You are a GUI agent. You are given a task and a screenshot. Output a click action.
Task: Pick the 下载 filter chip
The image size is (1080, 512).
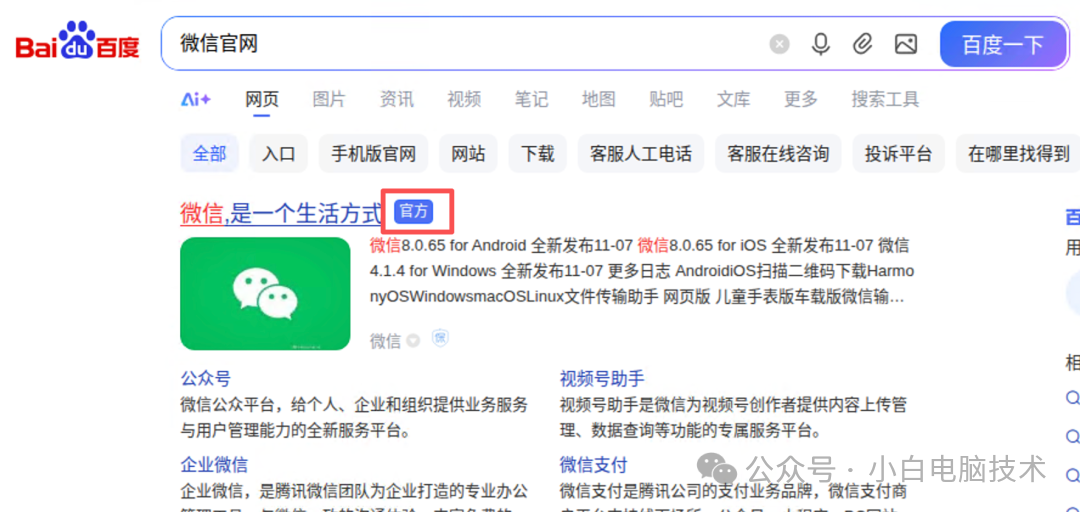[537, 153]
